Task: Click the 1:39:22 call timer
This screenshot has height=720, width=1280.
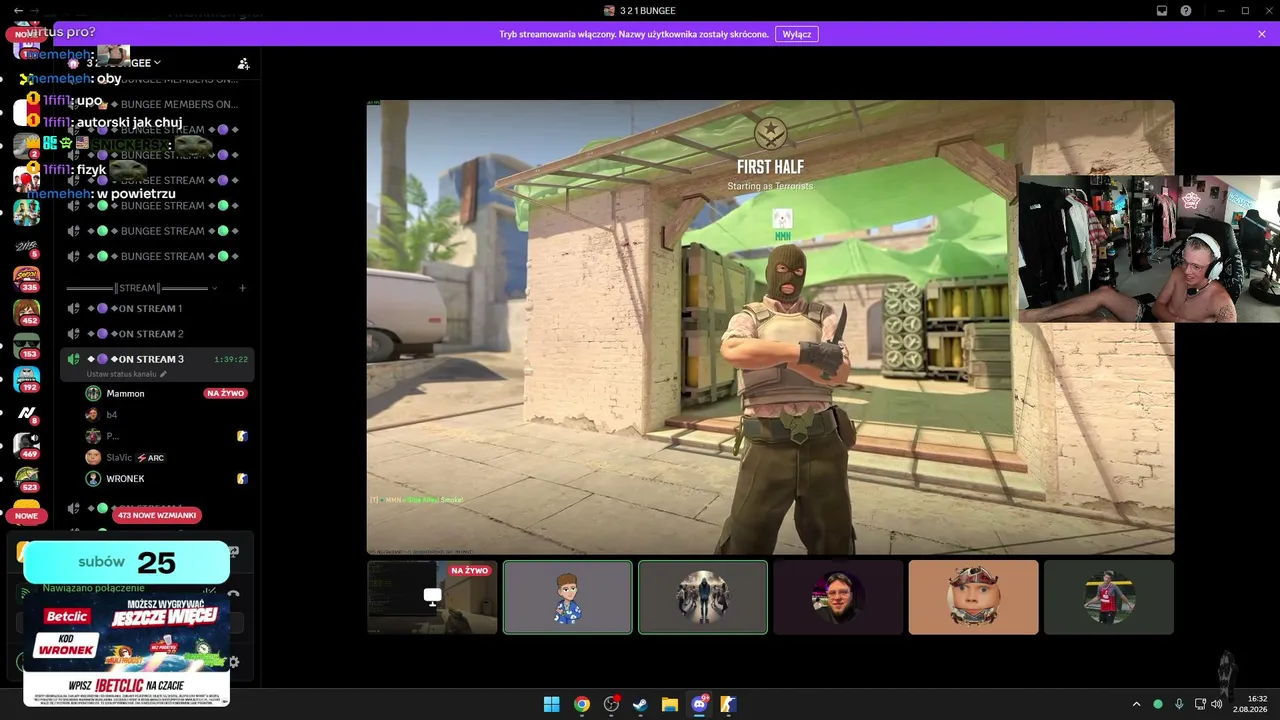Action: pos(231,359)
